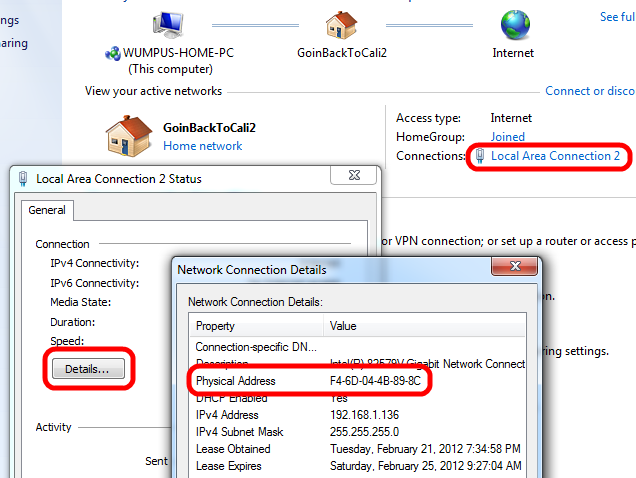Select the General tab
The image size is (636, 478).
(x=47, y=210)
